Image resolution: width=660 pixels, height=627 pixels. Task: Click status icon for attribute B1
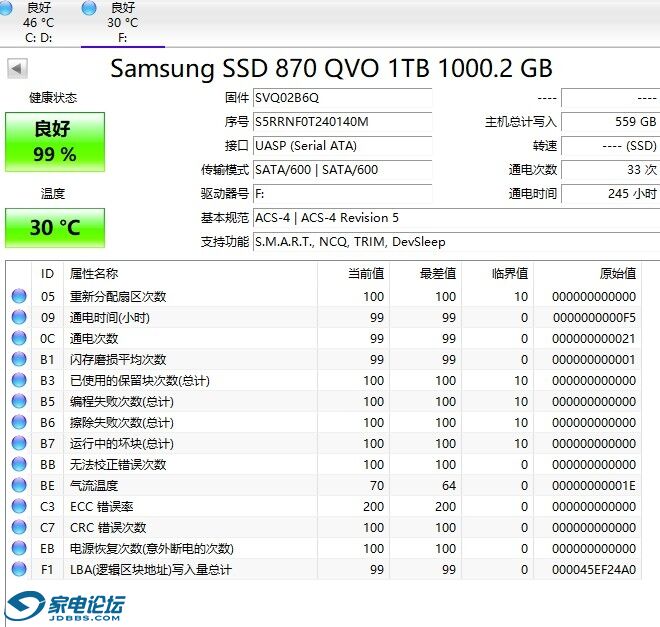pyautogui.click(x=19, y=359)
